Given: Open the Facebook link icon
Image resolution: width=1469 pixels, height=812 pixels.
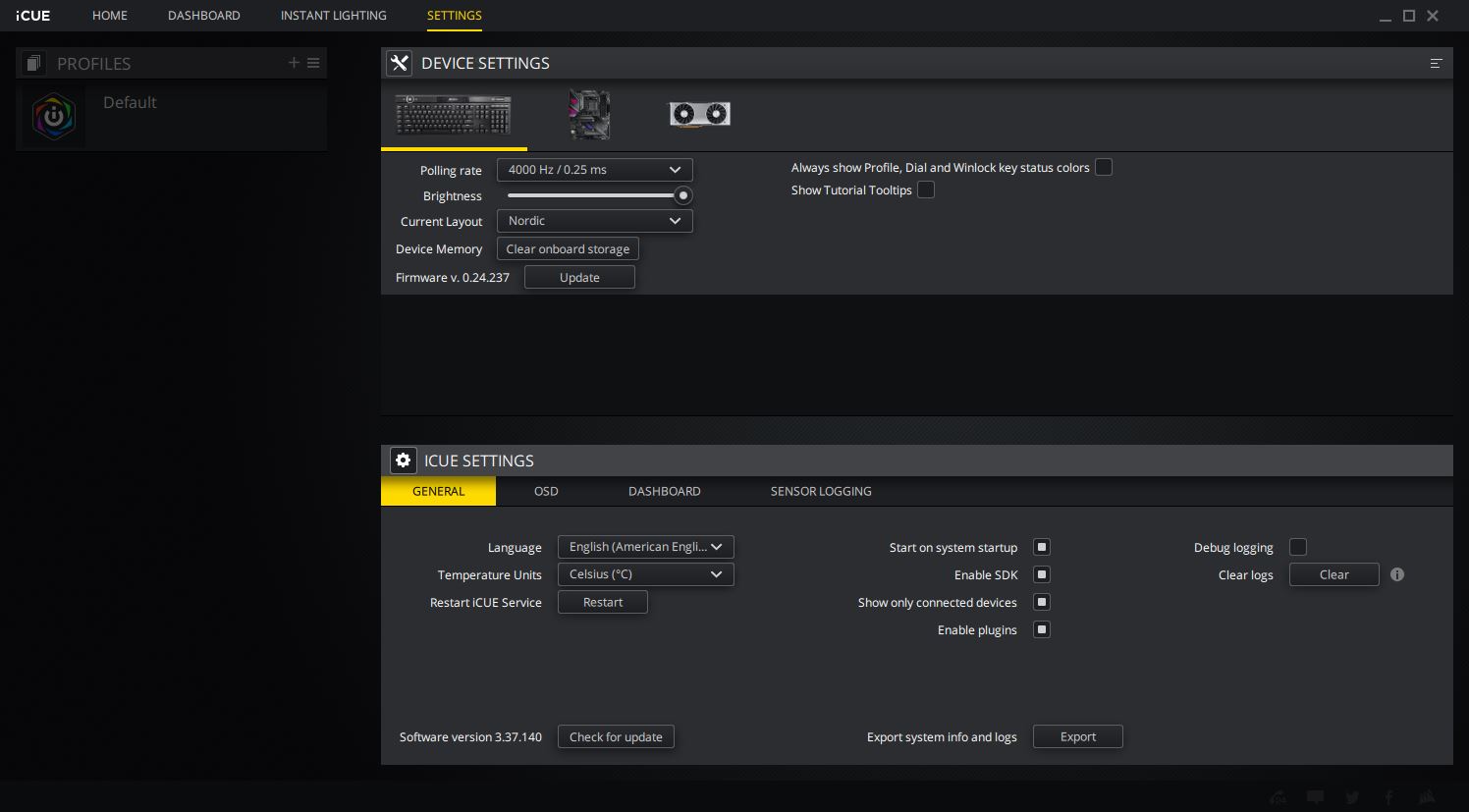Looking at the screenshot, I should coord(1389,797).
